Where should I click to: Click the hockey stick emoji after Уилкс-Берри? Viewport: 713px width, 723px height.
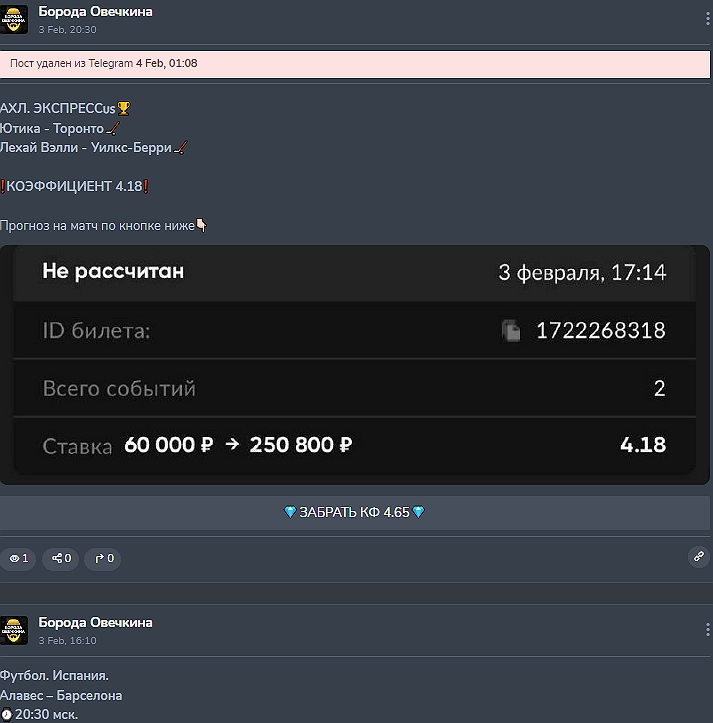point(180,148)
